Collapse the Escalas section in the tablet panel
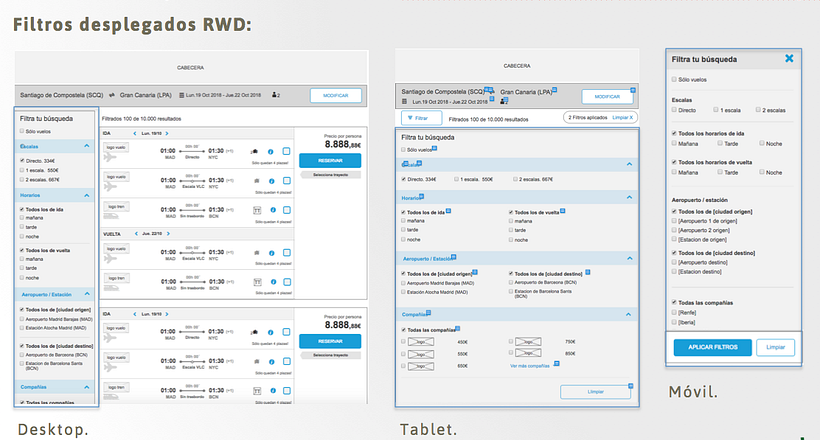 [629, 164]
